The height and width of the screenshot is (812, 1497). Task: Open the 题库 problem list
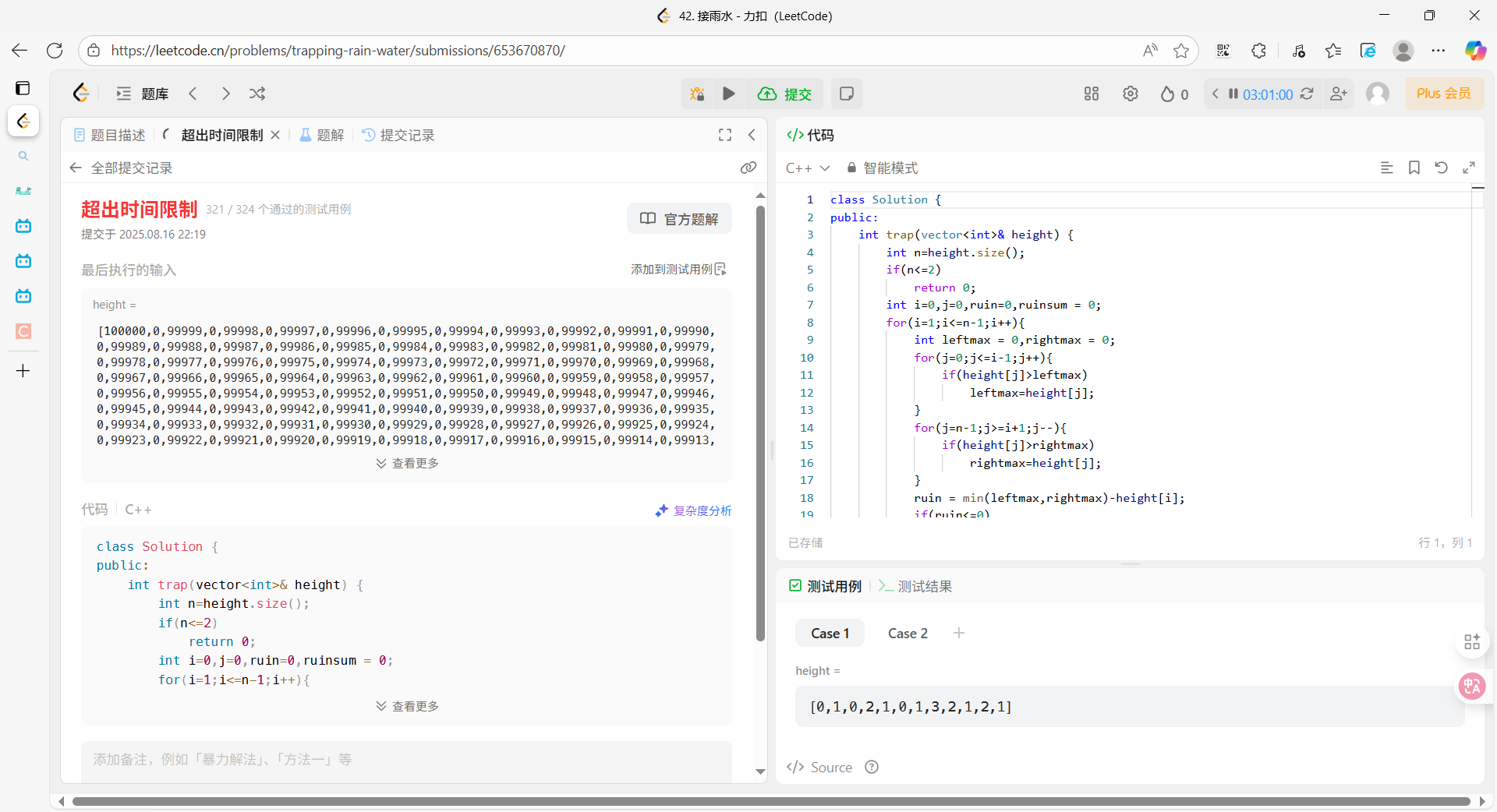pyautogui.click(x=143, y=94)
